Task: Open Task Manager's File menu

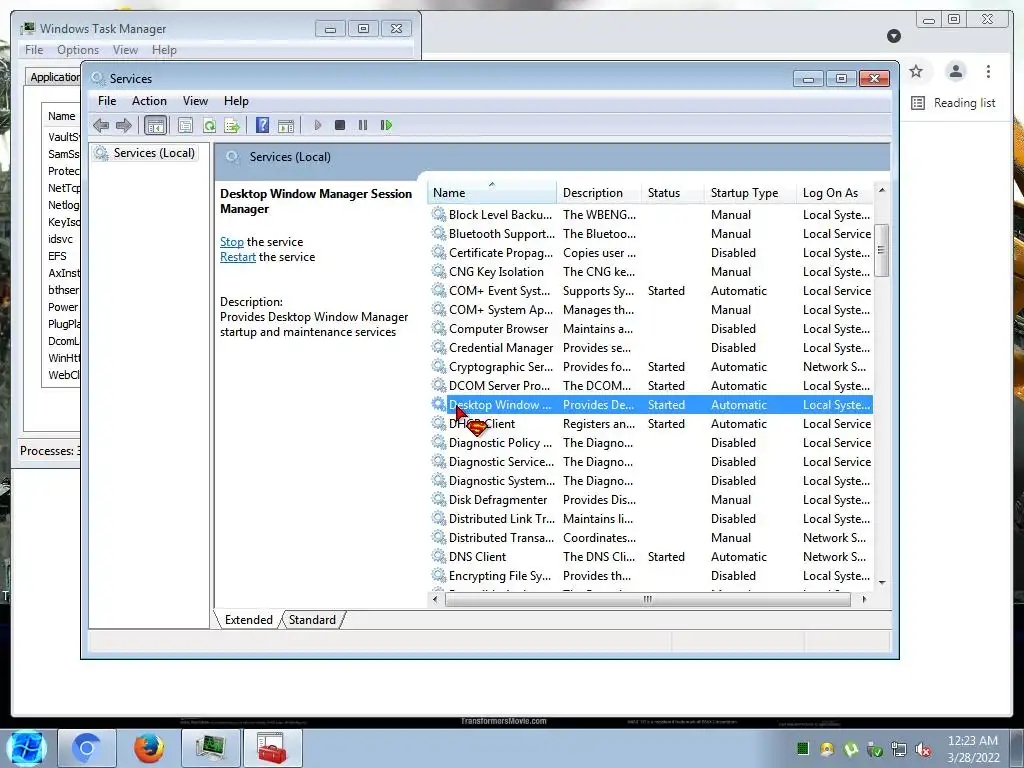Action: (34, 50)
